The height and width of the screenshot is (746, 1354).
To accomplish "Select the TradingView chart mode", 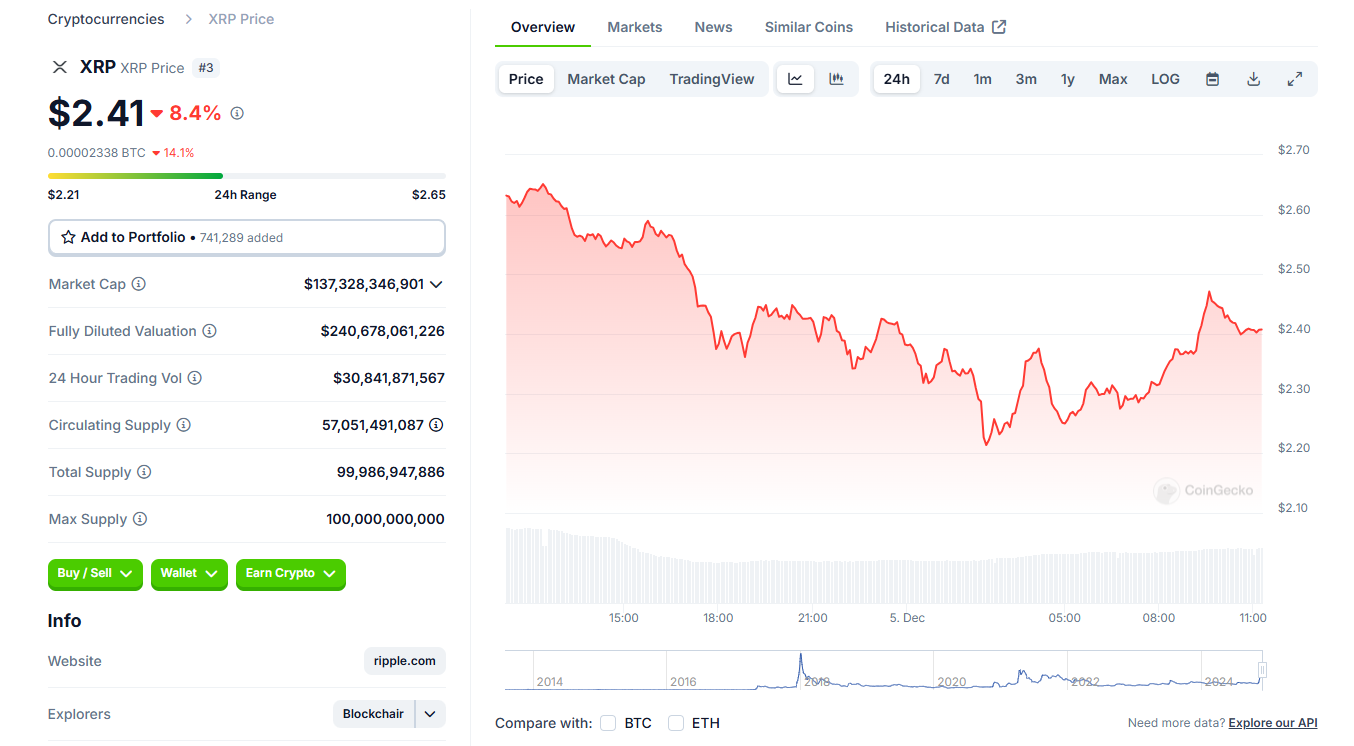I will [x=712, y=79].
